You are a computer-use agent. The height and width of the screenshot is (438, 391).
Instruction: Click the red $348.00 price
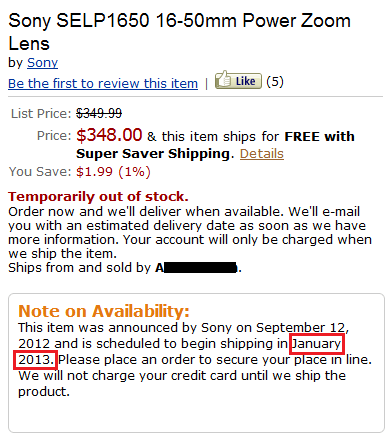click(109, 135)
